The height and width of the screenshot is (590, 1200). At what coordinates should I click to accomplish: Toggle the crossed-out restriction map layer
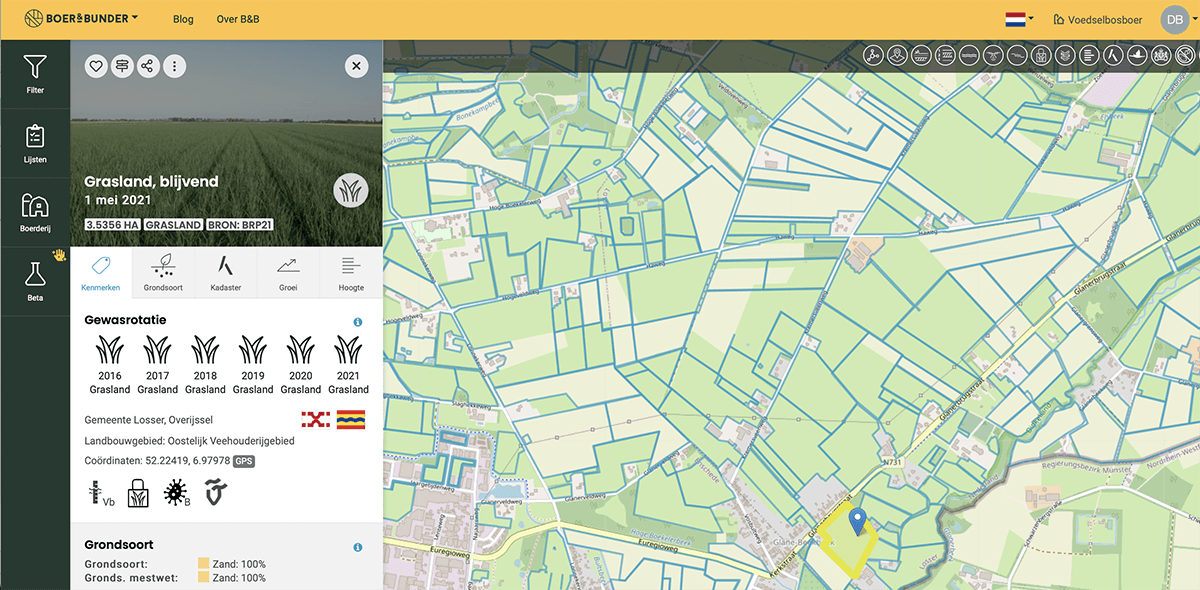pyautogui.click(x=1186, y=55)
